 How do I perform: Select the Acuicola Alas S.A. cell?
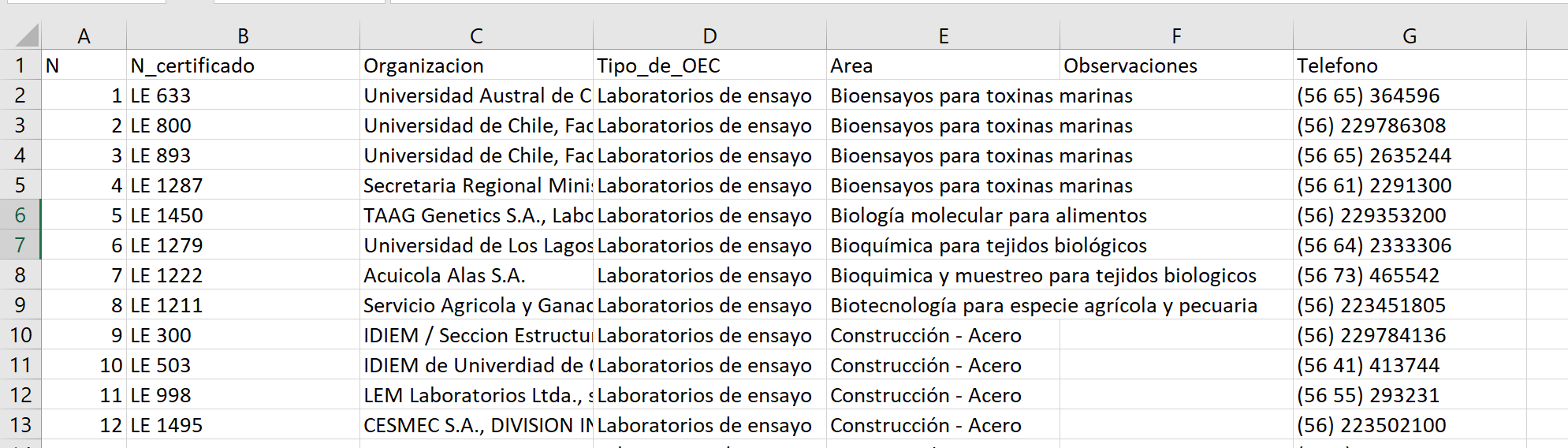(476, 275)
